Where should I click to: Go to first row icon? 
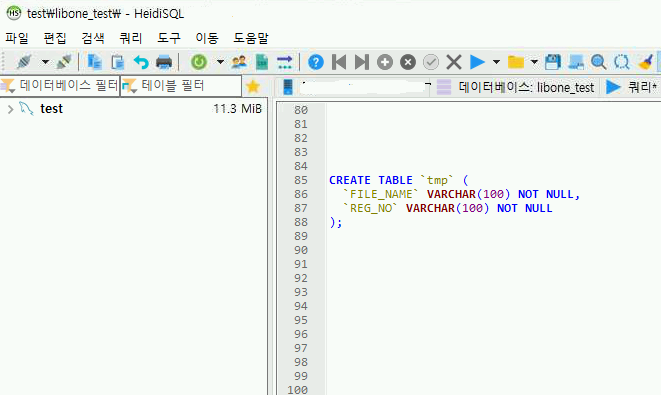339,62
